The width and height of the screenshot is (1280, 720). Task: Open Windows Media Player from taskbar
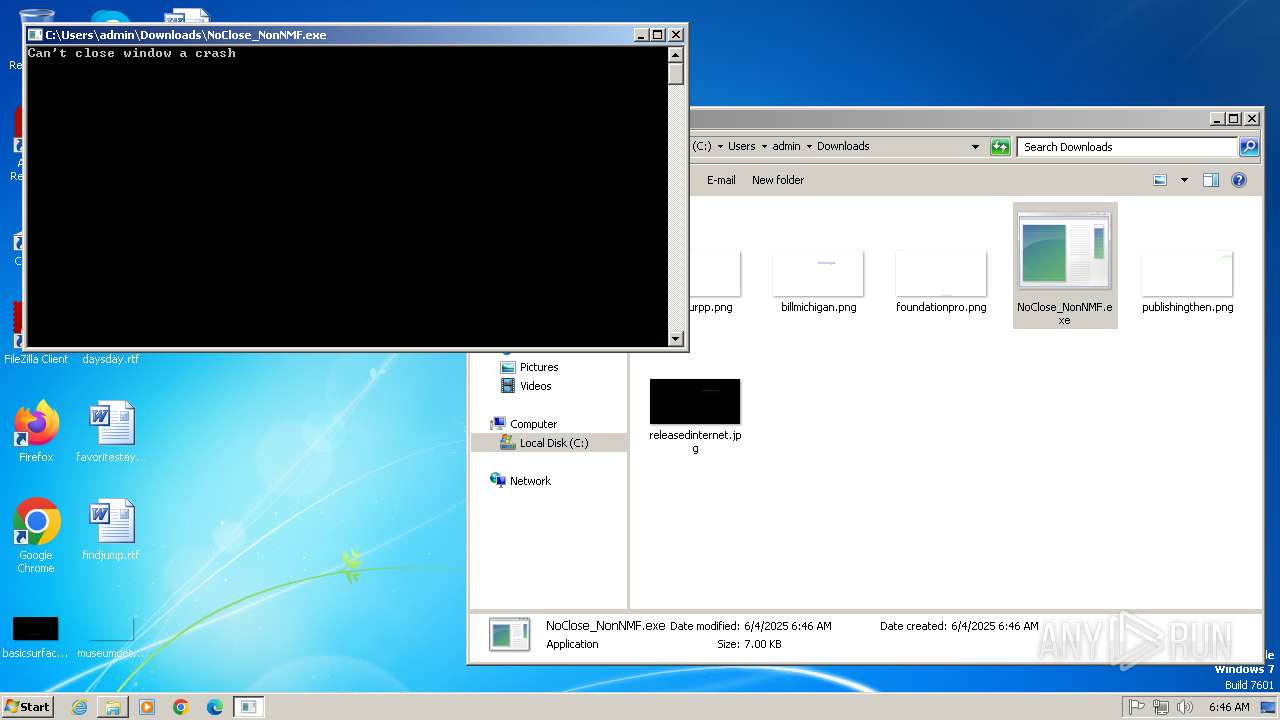point(147,707)
